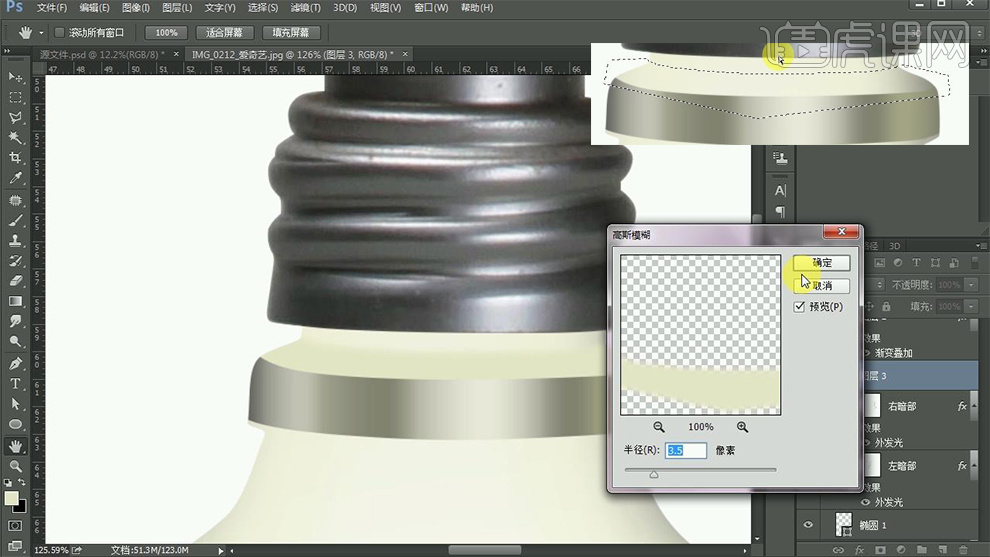Open the 填充 fill dropdown
This screenshot has width=990, height=557.
(971, 306)
